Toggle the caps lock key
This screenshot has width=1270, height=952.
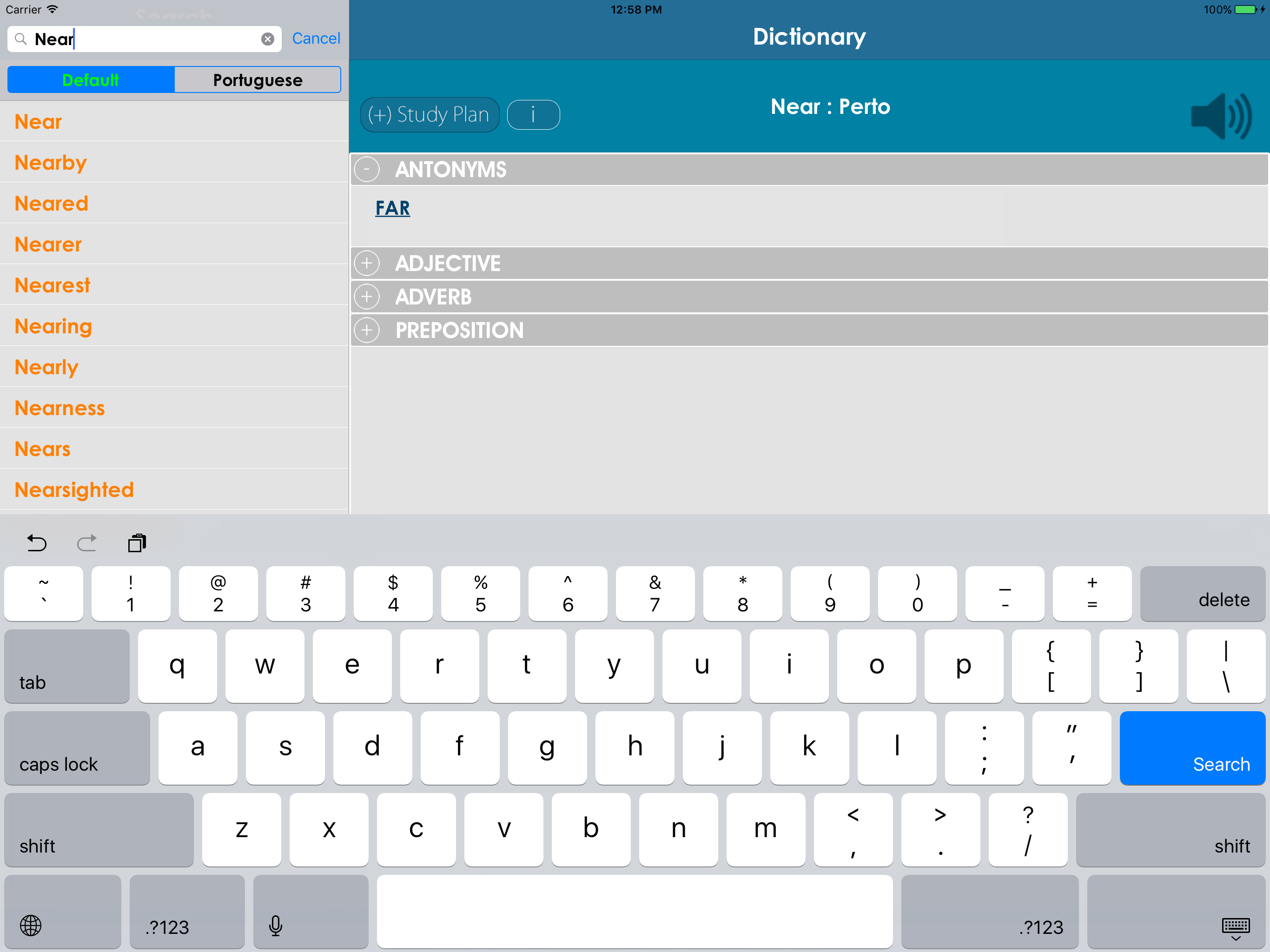pyautogui.click(x=77, y=748)
